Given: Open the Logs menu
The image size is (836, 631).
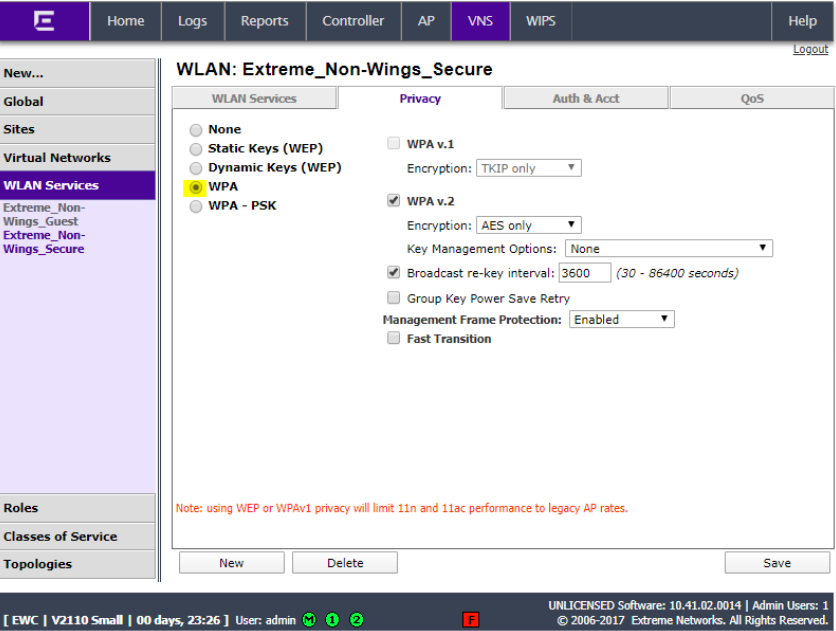Looking at the screenshot, I should (192, 21).
